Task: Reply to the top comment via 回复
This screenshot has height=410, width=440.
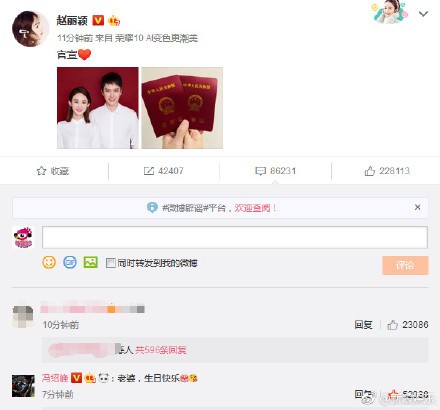Action: pos(363,325)
